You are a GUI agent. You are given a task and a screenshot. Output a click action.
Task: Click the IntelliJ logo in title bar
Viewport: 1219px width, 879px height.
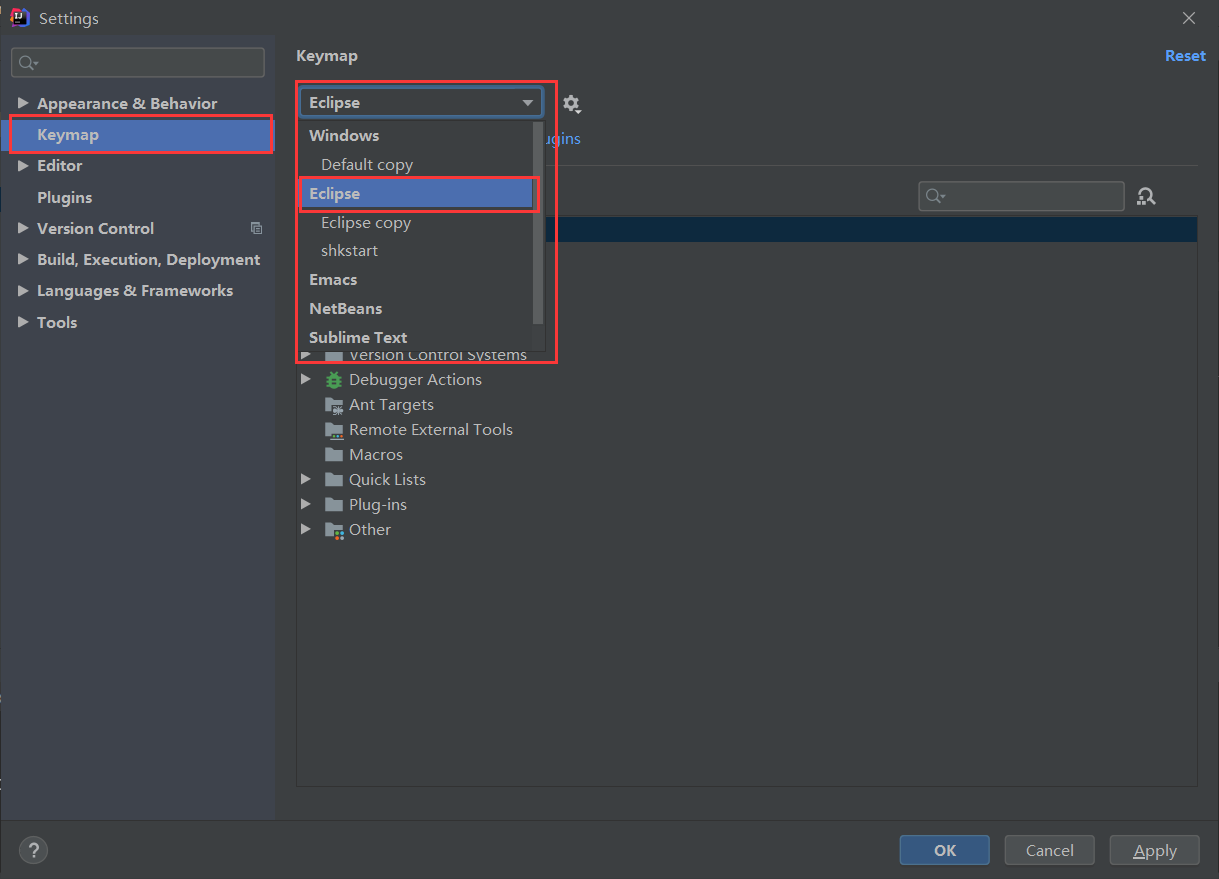[x=20, y=18]
